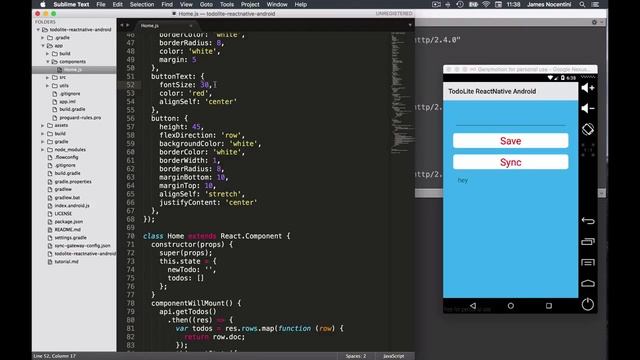Image resolution: width=640 pixels, height=360 pixels.
Task: Open LICENSE file in the sidebar
Action: (x=63, y=213)
